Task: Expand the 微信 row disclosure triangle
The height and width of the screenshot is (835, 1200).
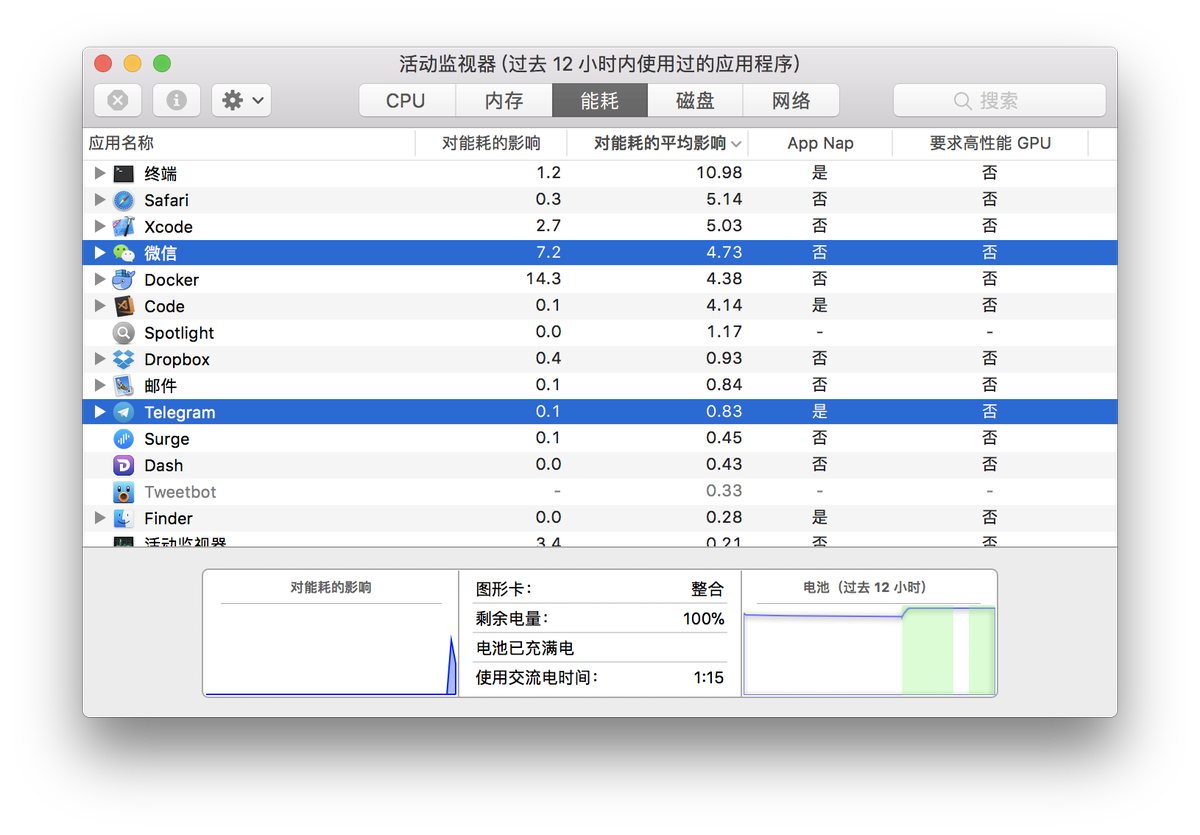Action: pyautogui.click(x=99, y=253)
